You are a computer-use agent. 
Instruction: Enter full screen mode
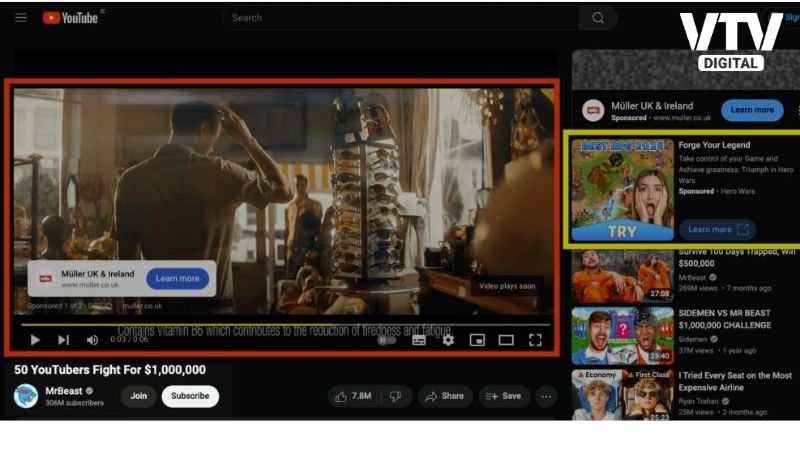click(x=535, y=340)
